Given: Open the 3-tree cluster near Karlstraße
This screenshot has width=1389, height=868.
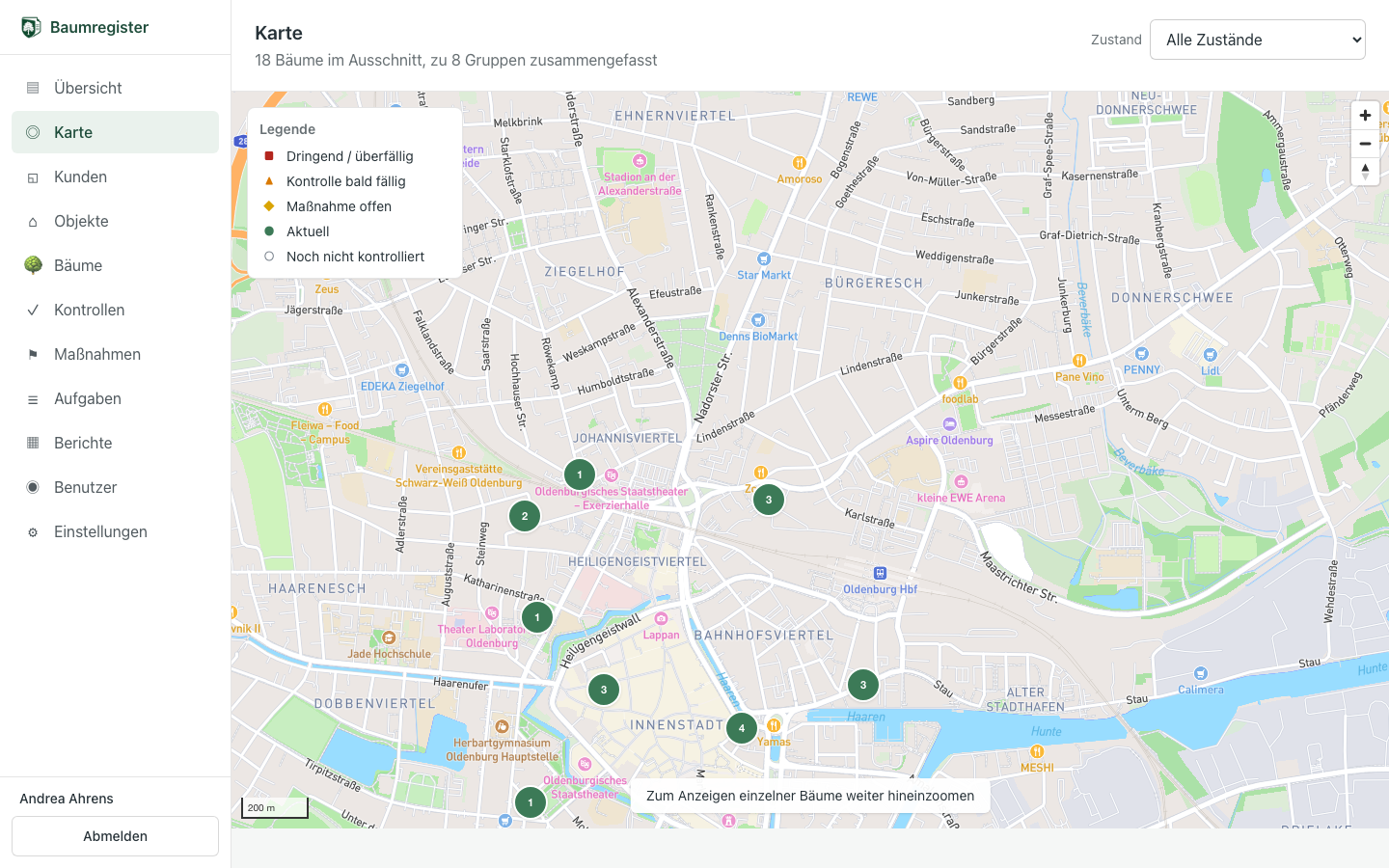Looking at the screenshot, I should [769, 500].
